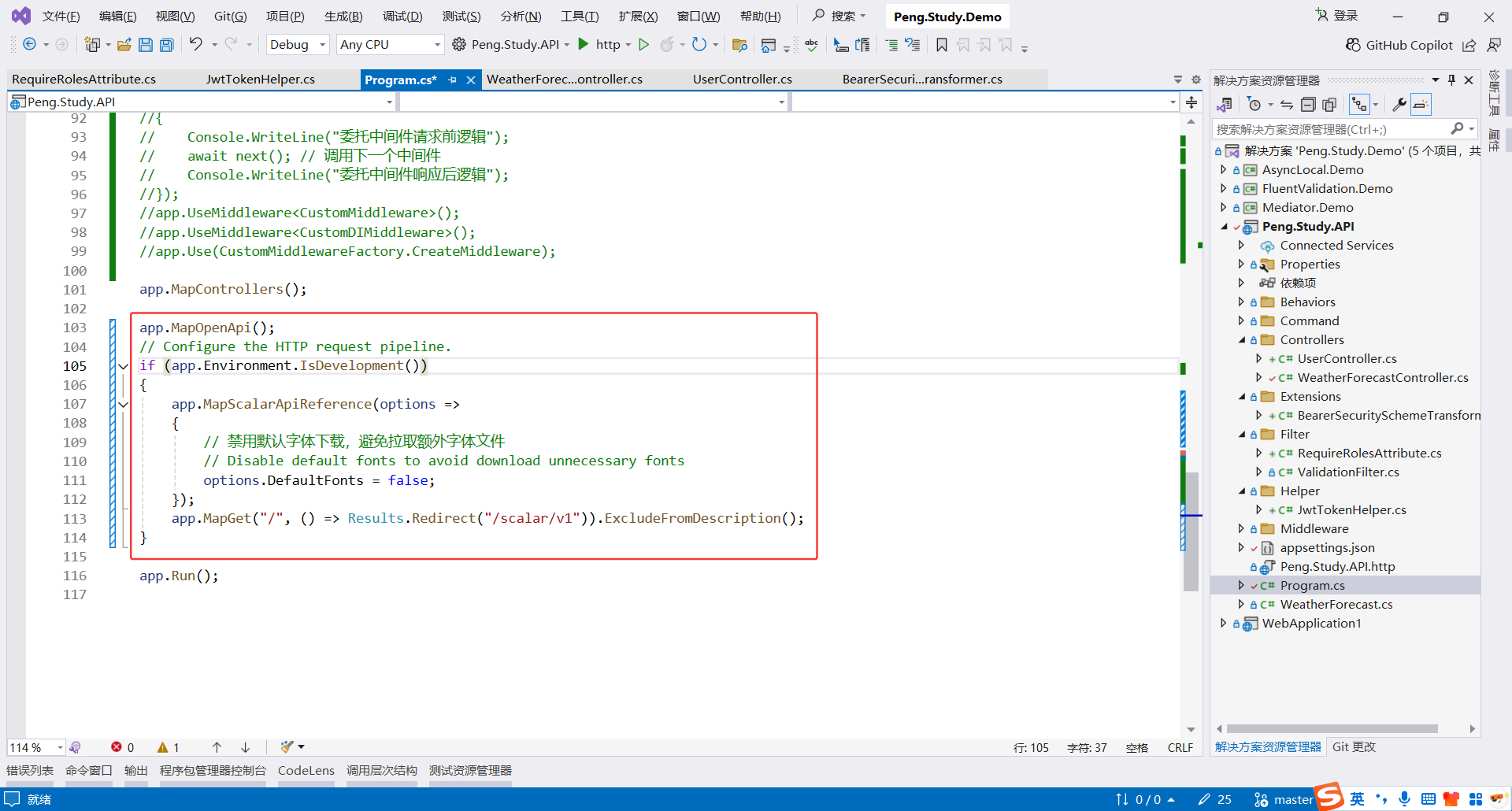Viewport: 1512px width, 811px height.
Task: Start without debugging using the outlined play icon
Action: tap(643, 45)
